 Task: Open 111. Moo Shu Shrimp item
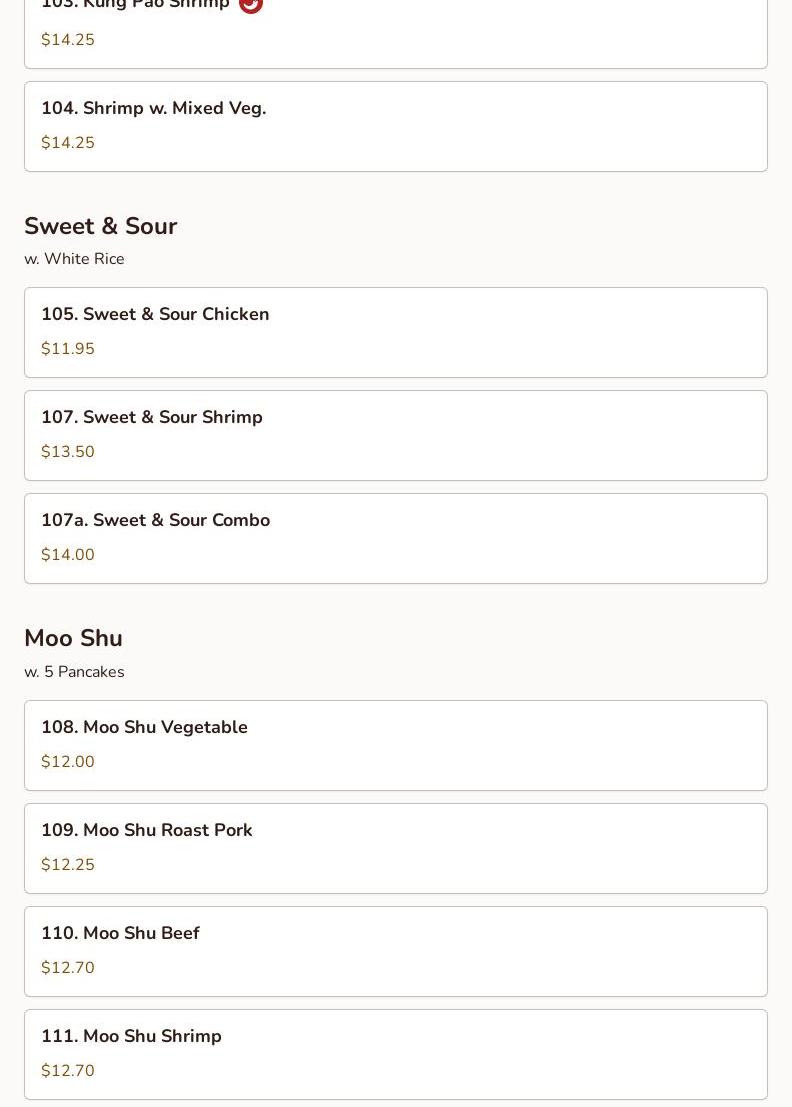395,1054
